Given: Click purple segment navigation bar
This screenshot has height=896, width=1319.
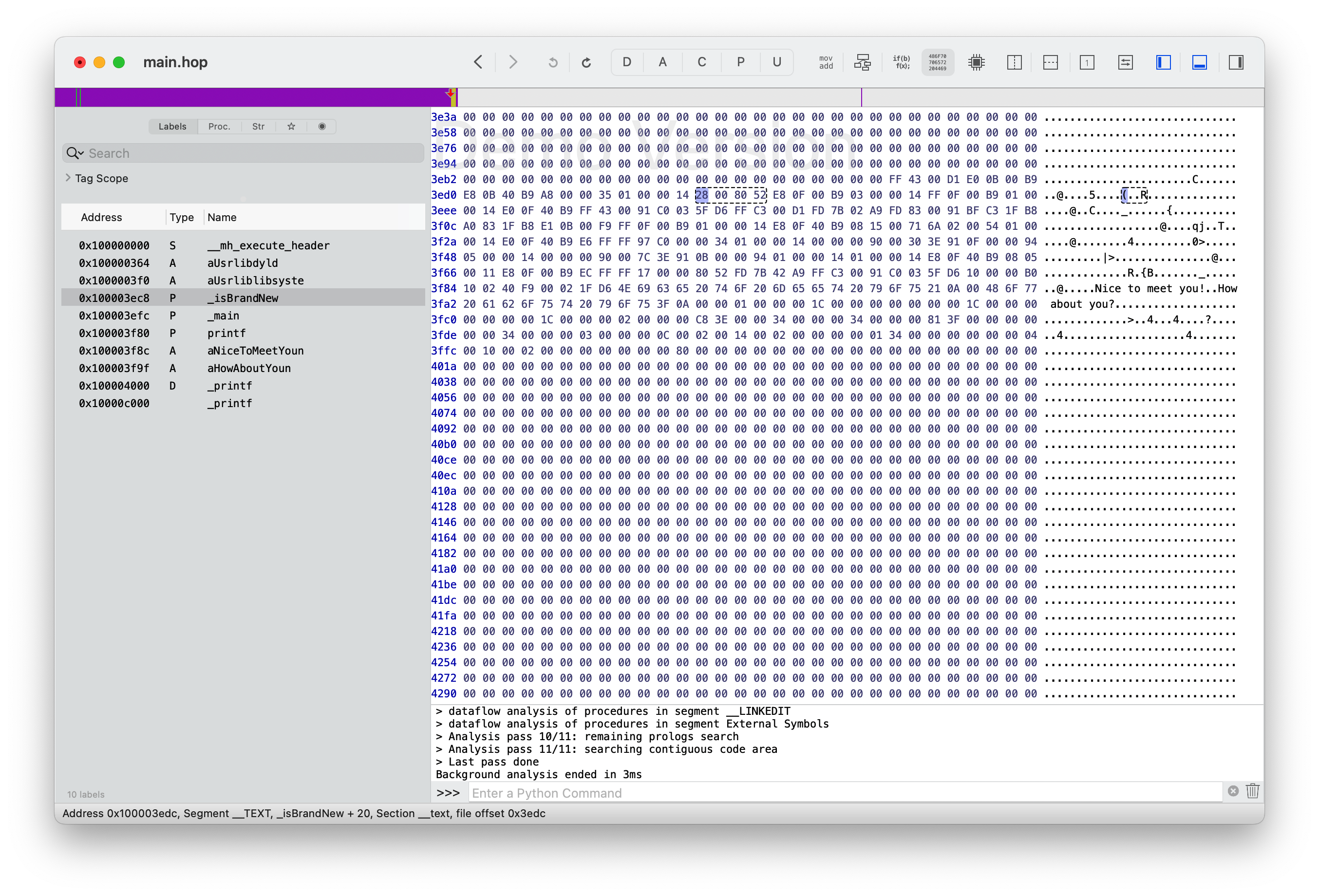Looking at the screenshot, I should (x=255, y=97).
